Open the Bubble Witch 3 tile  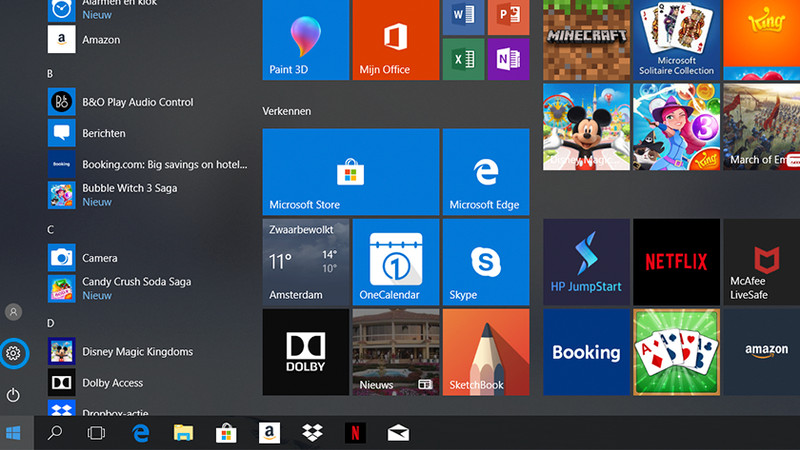click(x=677, y=127)
